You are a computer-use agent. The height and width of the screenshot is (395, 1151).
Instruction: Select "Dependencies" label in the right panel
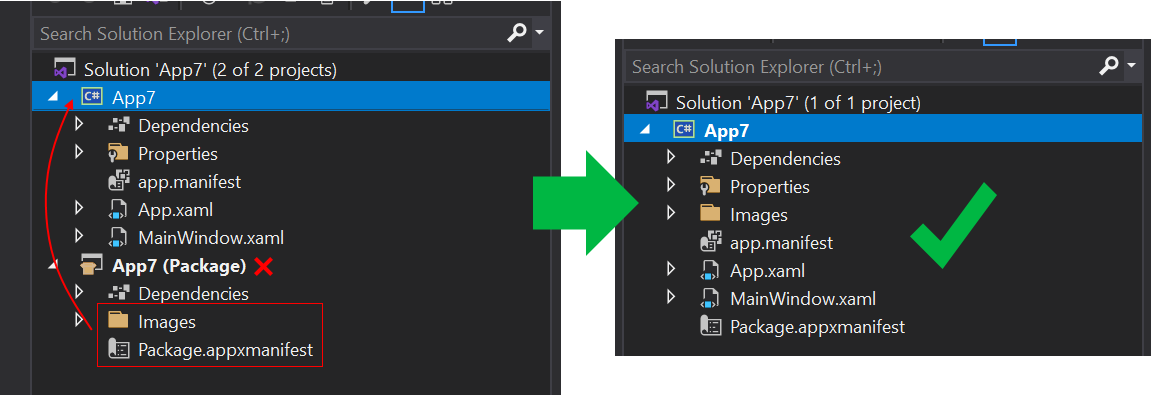785,159
